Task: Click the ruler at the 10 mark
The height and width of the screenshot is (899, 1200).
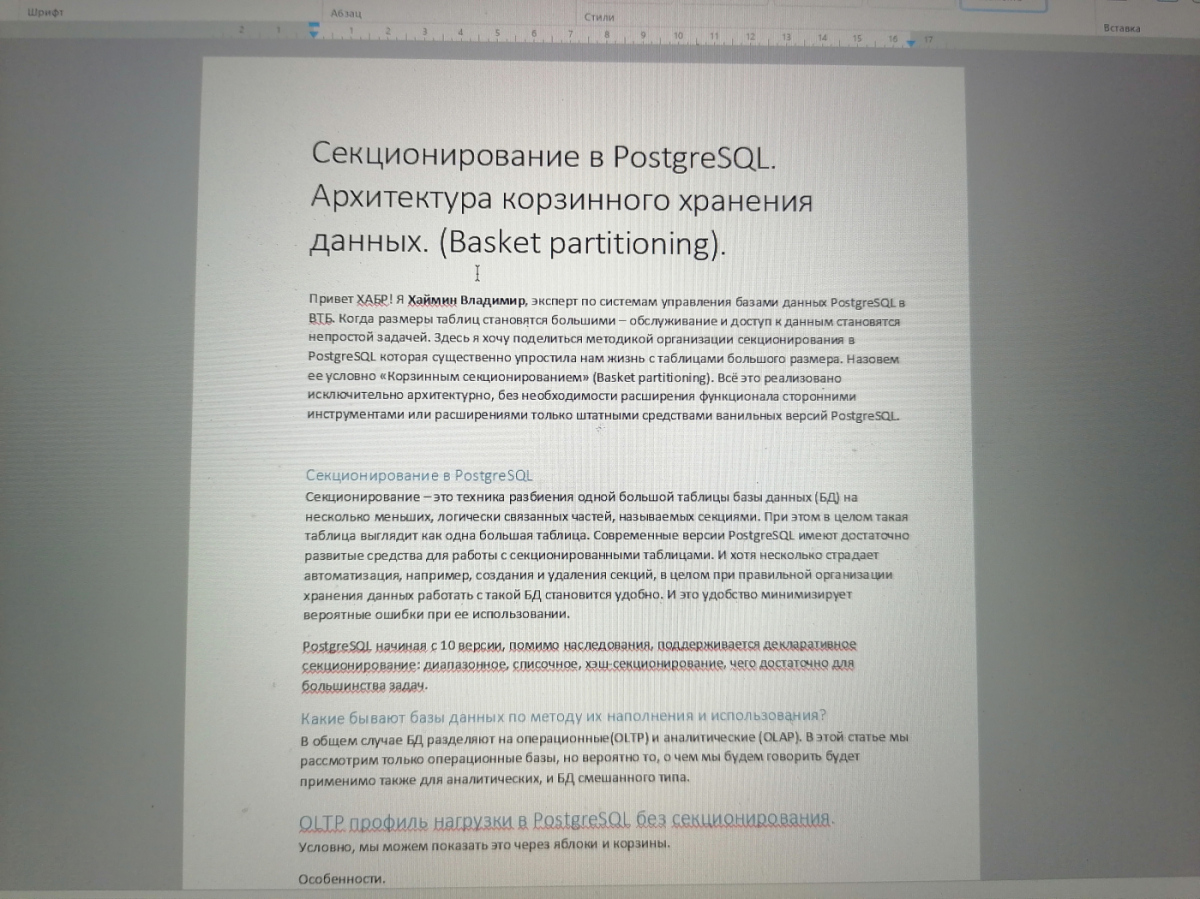Action: 678,37
